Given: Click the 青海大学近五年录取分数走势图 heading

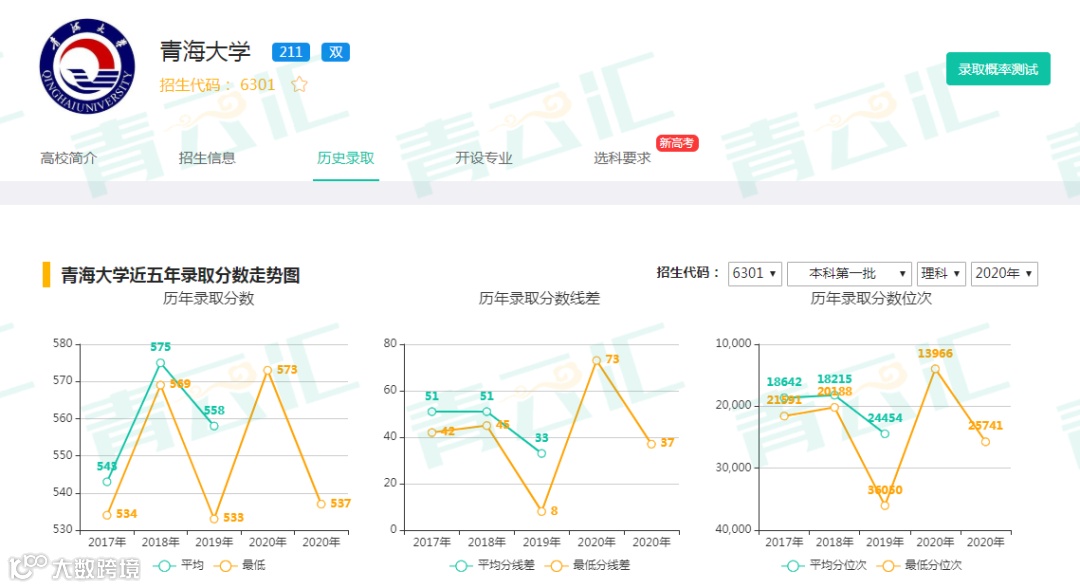Looking at the screenshot, I should click(x=180, y=275).
